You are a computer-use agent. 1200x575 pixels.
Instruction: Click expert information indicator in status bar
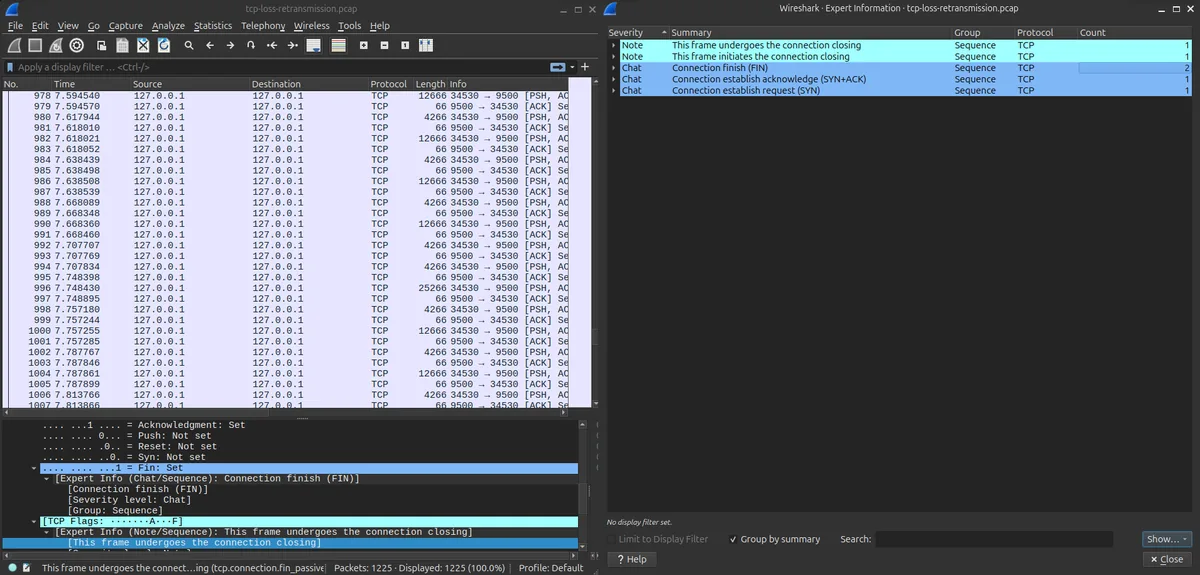(x=12, y=567)
